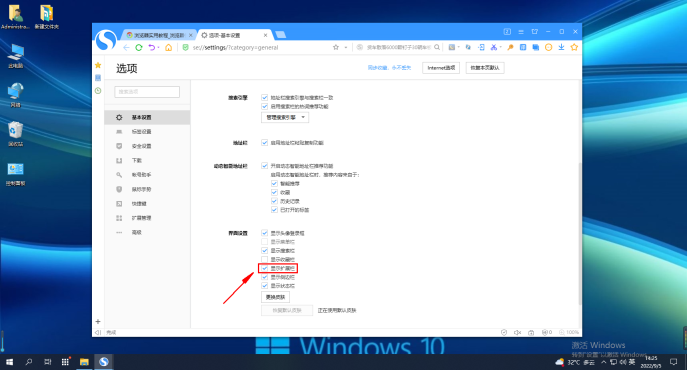687x370 pixels.
Task: Click the mute speaker icon in status bar
Action: 517,332
